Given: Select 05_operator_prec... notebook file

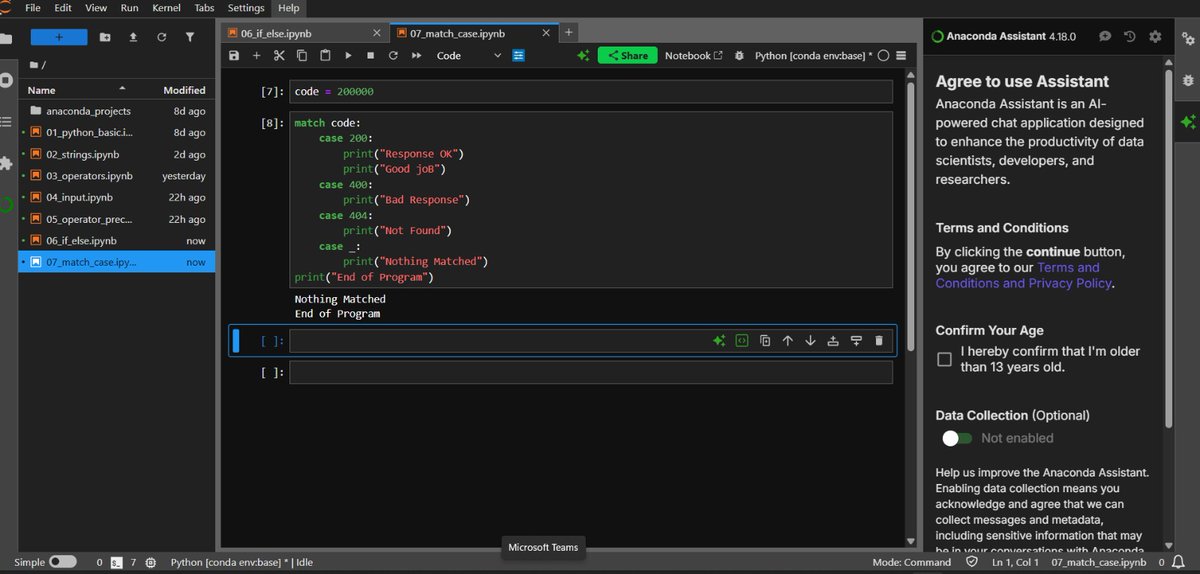Looking at the screenshot, I should (x=117, y=219).
